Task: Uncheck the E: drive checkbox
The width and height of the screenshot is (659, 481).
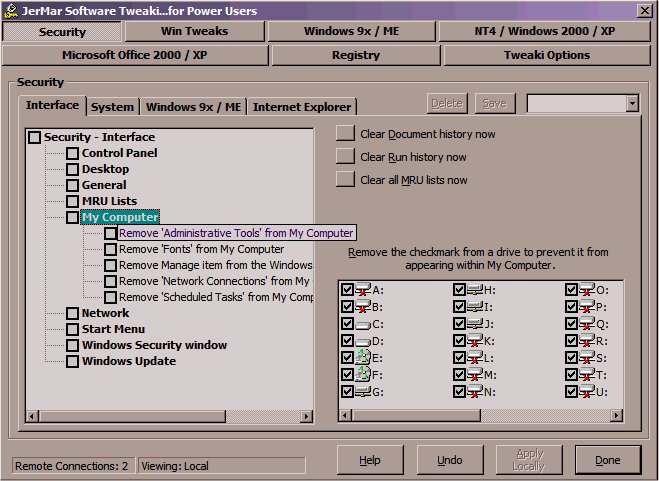Action: (347, 358)
